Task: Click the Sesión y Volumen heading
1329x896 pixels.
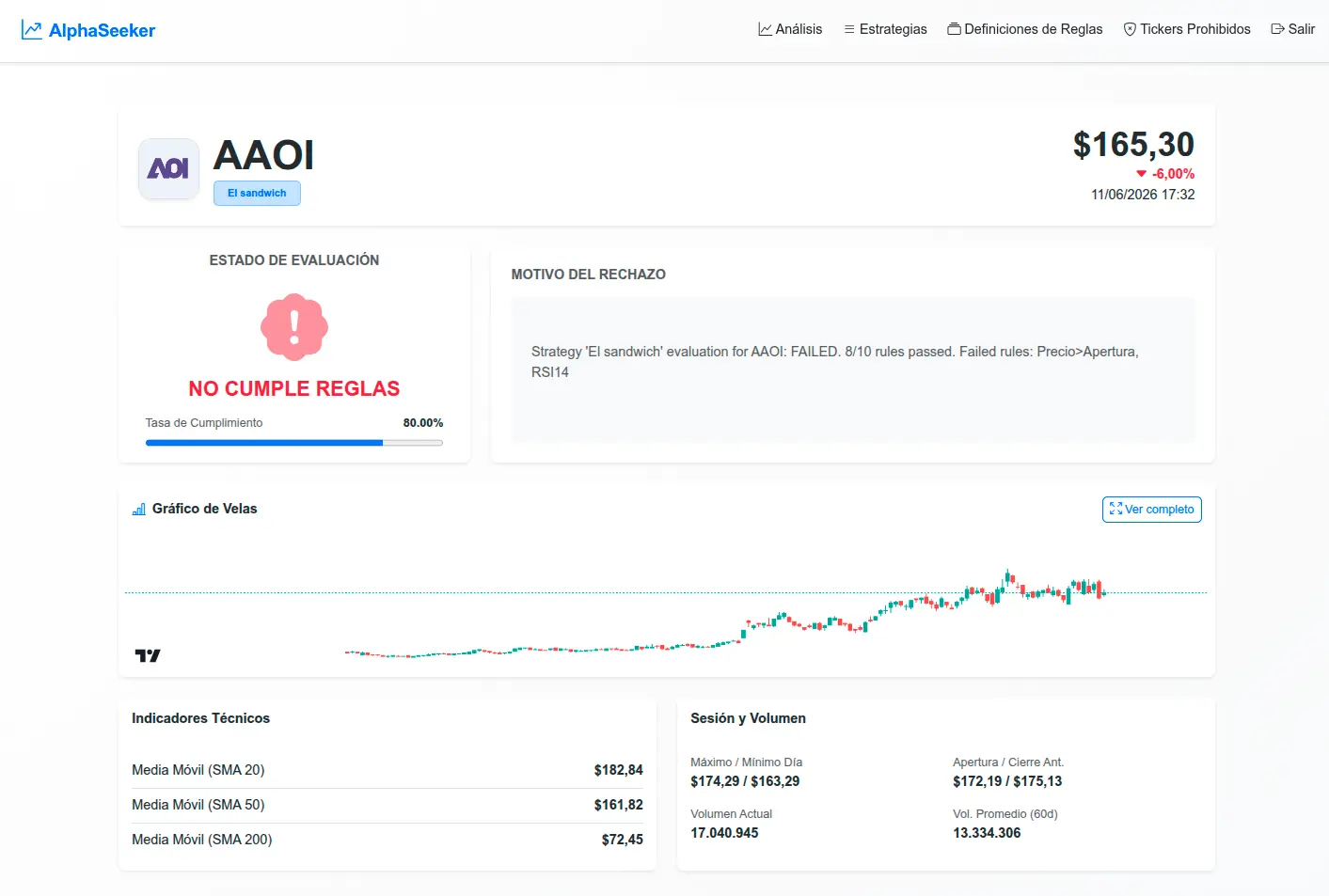Action: coord(748,718)
